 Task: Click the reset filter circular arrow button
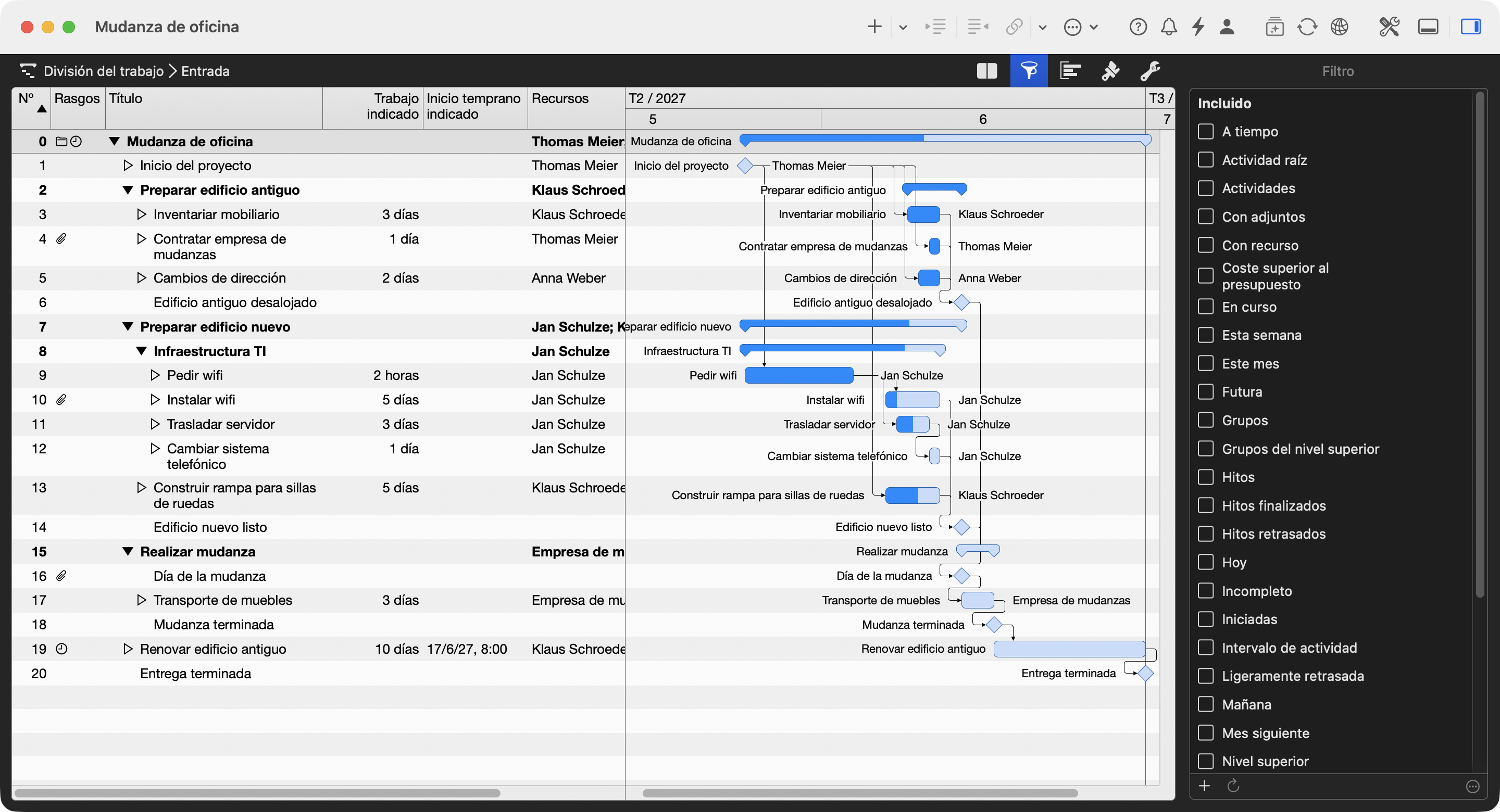(1233, 786)
